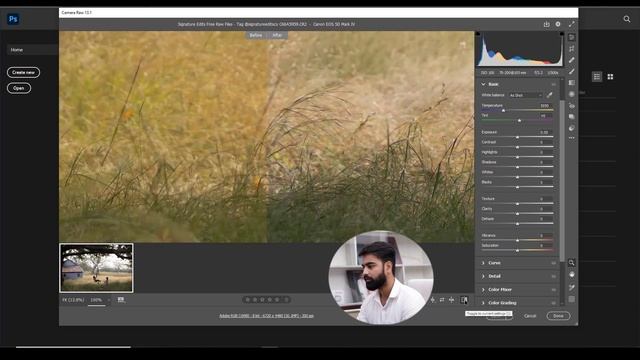The image size is (640, 360).
Task: Toggle shadow clipping warning in histogram
Action: tap(478, 34)
